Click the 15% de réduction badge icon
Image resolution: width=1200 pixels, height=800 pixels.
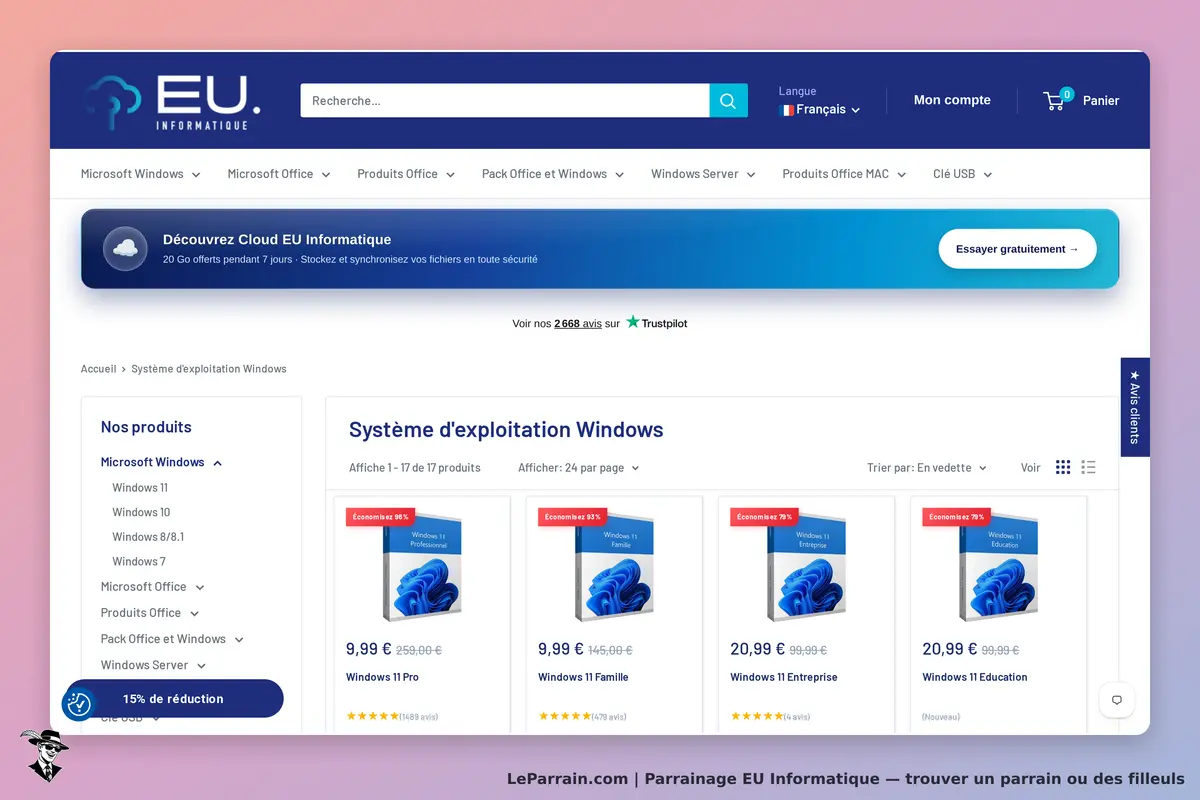pyautogui.click(x=79, y=704)
